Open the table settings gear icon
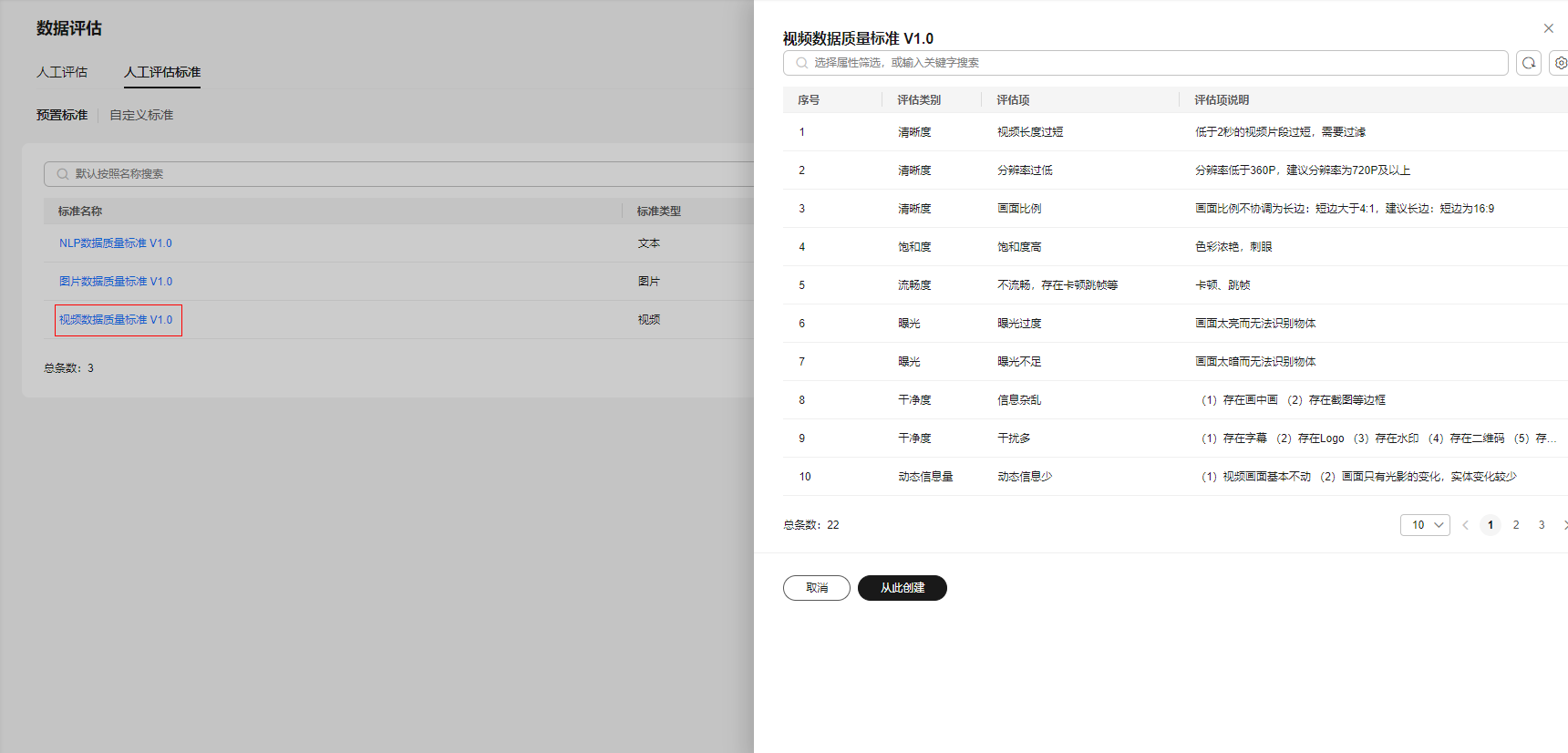1568x753 pixels. pyautogui.click(x=1560, y=63)
